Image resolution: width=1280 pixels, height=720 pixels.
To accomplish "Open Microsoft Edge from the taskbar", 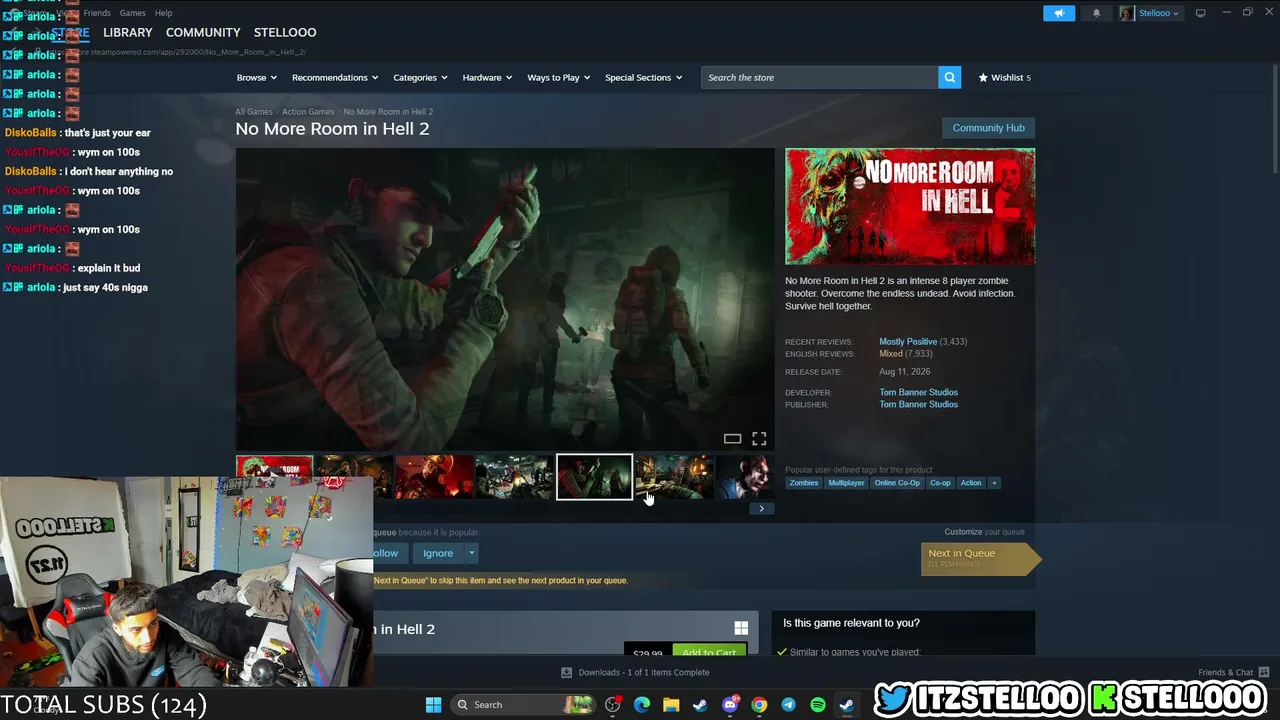I will tap(642, 705).
